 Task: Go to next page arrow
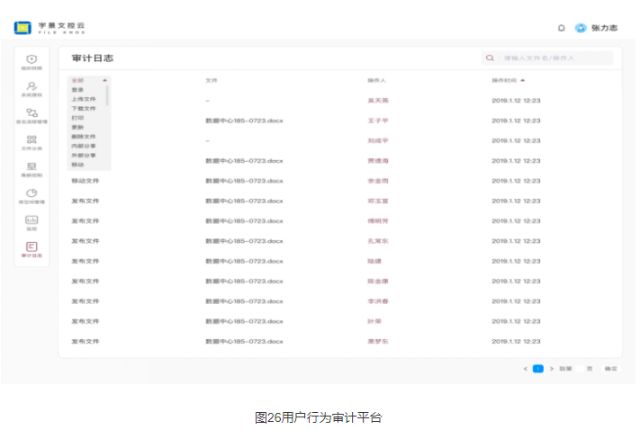pyautogui.click(x=551, y=369)
